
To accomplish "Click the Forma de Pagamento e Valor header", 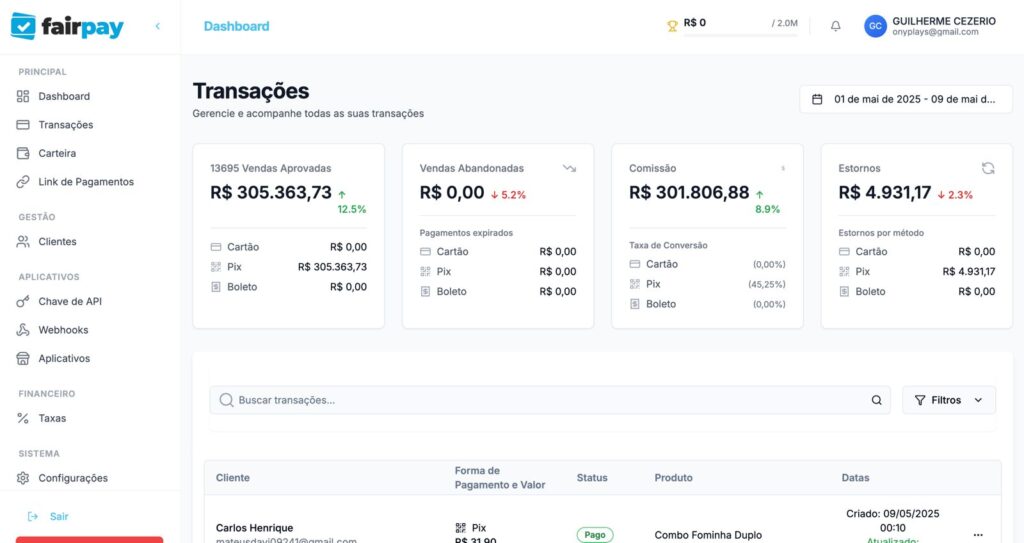I will [500, 478].
